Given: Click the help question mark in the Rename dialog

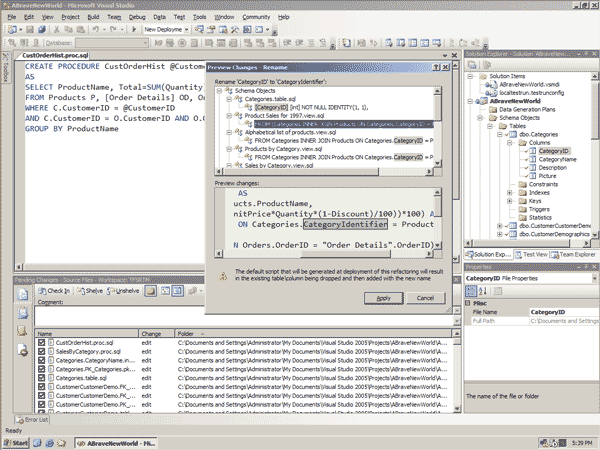Looking at the screenshot, I should (436, 67).
